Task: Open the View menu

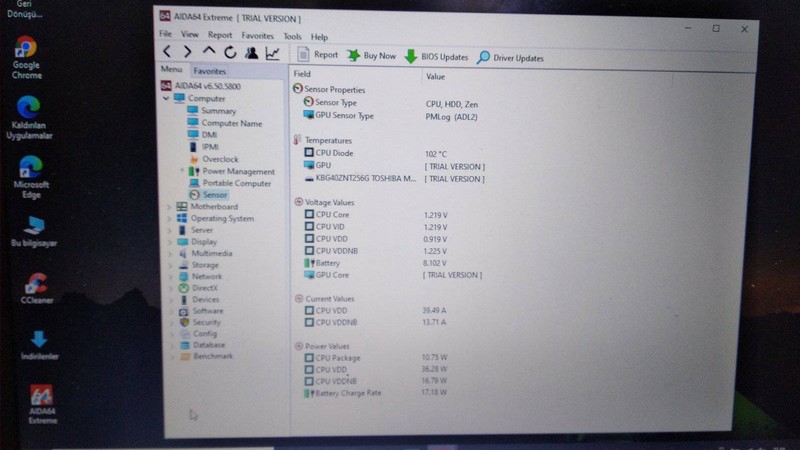Action: [x=189, y=34]
